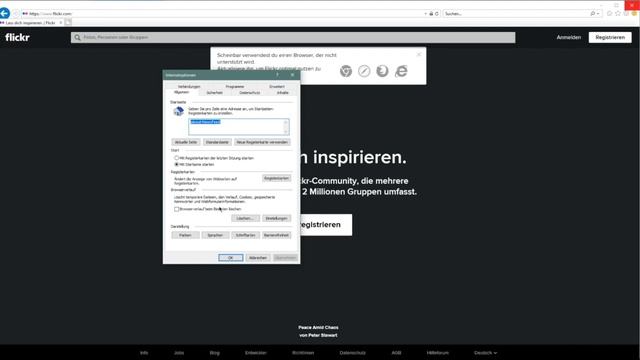Click the Chrome browser icon in warning banner
This screenshot has width=640, height=360.
(x=346, y=71)
